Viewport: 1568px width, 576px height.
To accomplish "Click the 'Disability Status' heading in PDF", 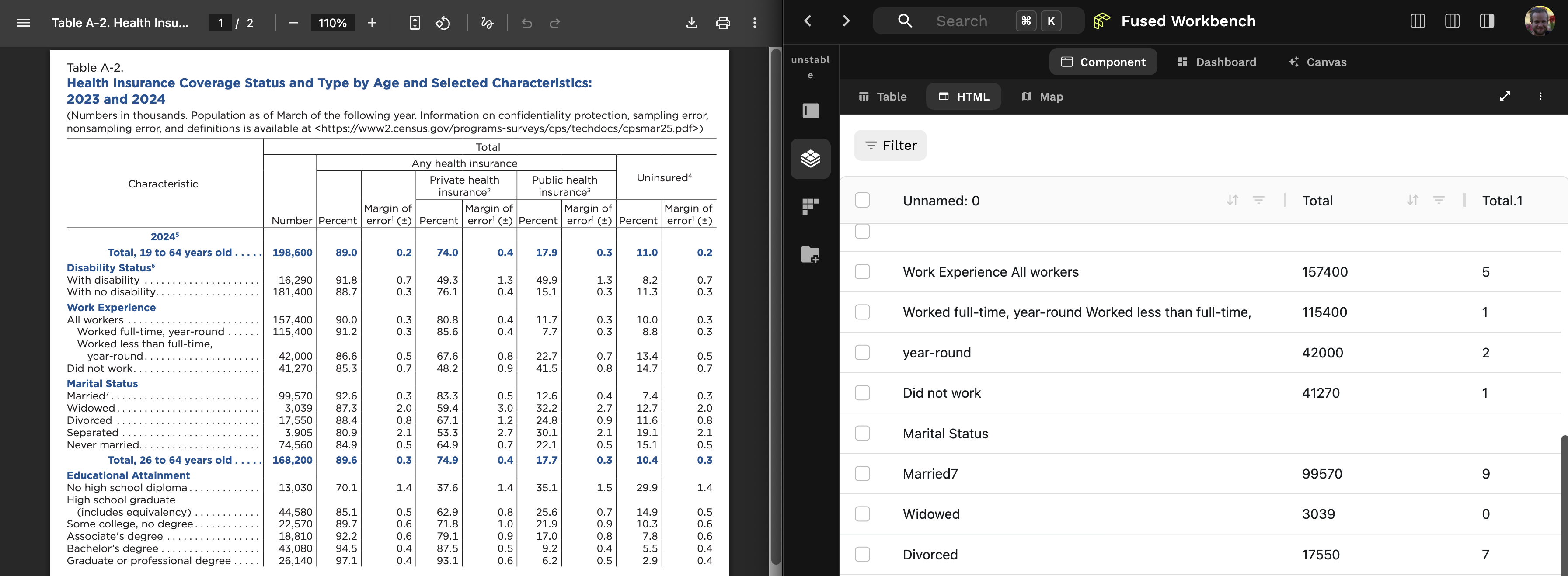I will (111, 267).
